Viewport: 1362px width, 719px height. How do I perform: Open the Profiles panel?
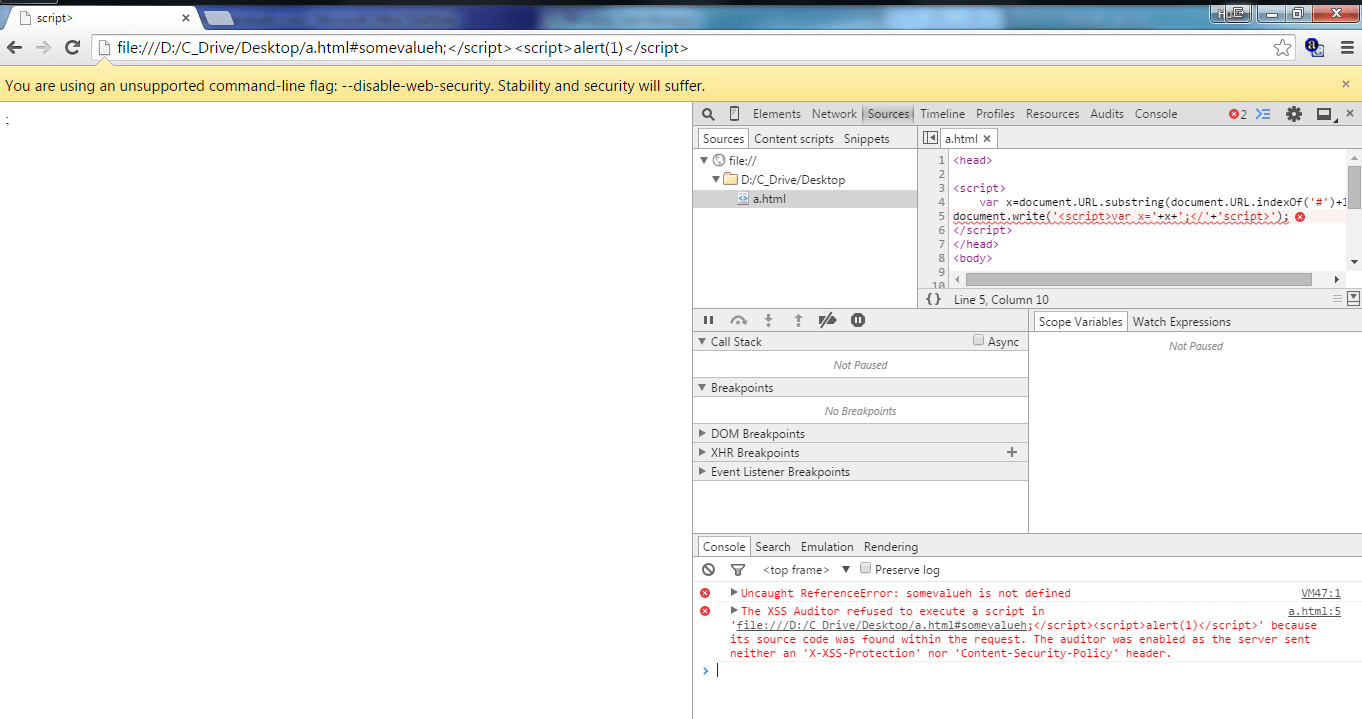[x=995, y=114]
